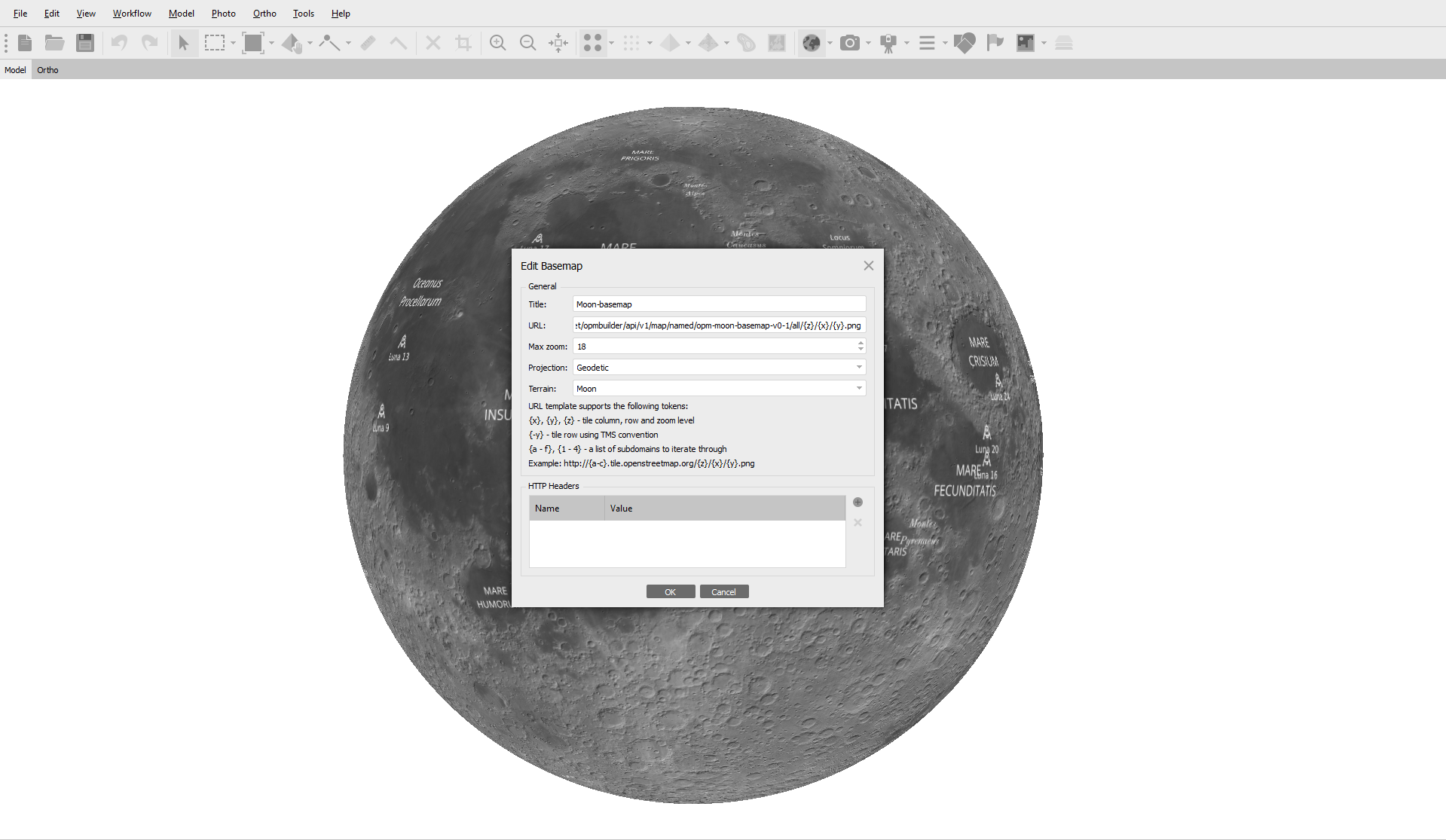
Task: Save the project with the floppy icon
Action: [x=85, y=43]
